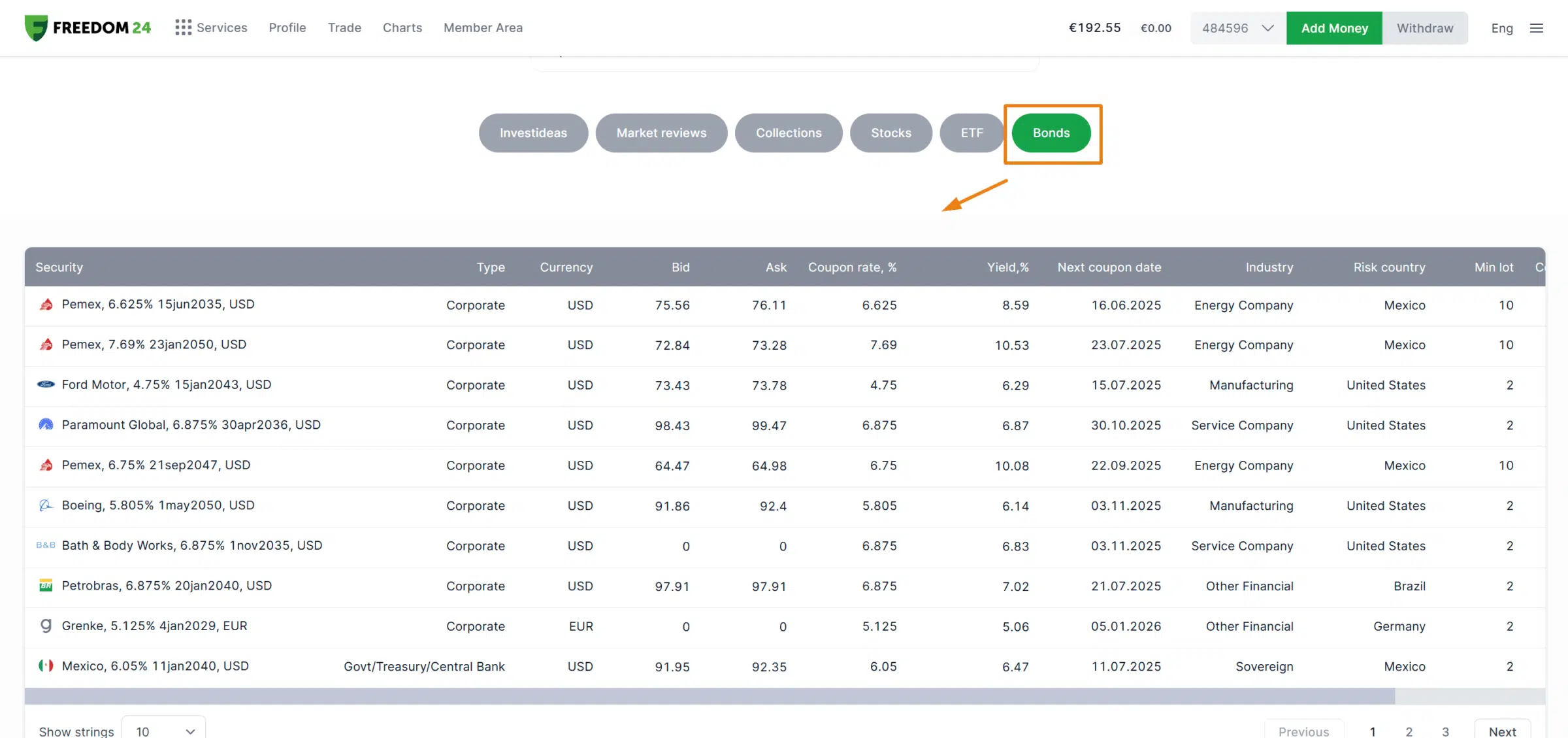Sort by the Security column header
The height and width of the screenshot is (738, 1568).
click(59, 267)
